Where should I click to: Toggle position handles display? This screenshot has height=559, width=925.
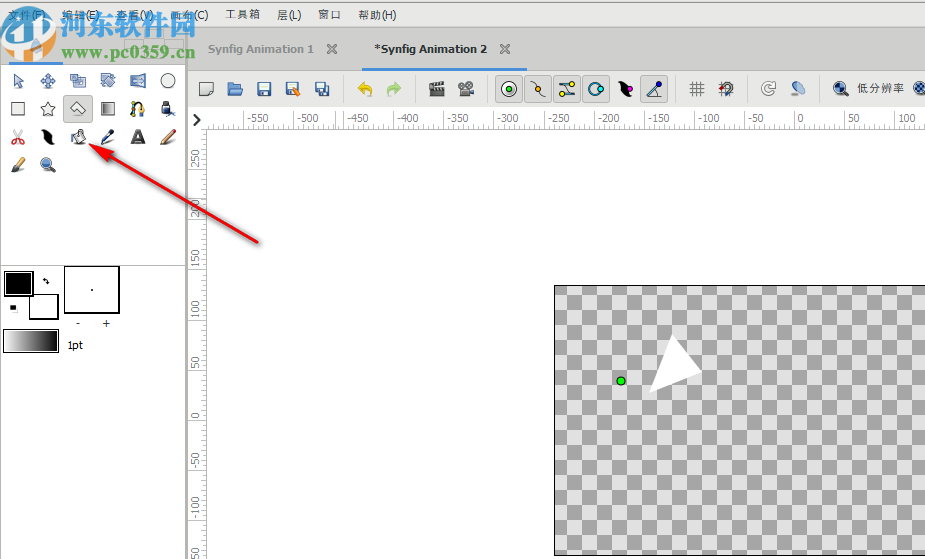509,89
